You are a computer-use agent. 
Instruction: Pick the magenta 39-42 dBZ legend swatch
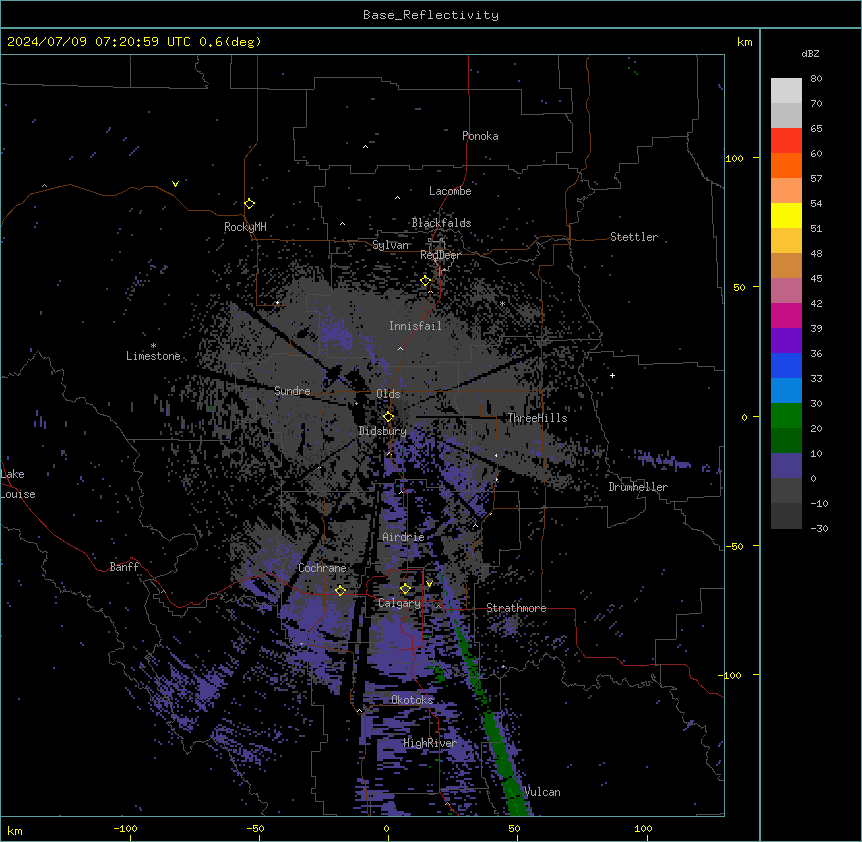[786, 315]
